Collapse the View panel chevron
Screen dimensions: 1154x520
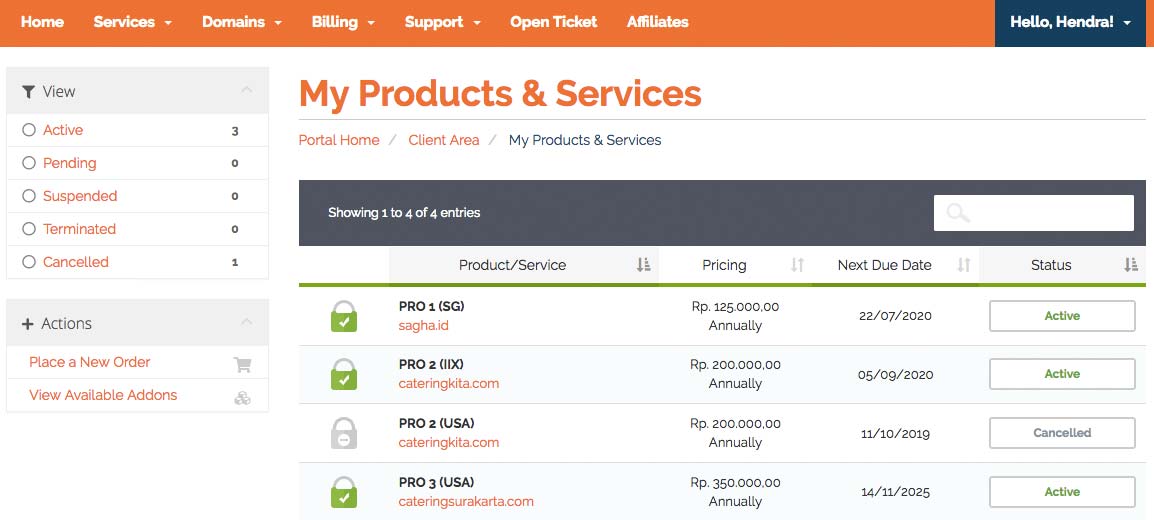(247, 91)
